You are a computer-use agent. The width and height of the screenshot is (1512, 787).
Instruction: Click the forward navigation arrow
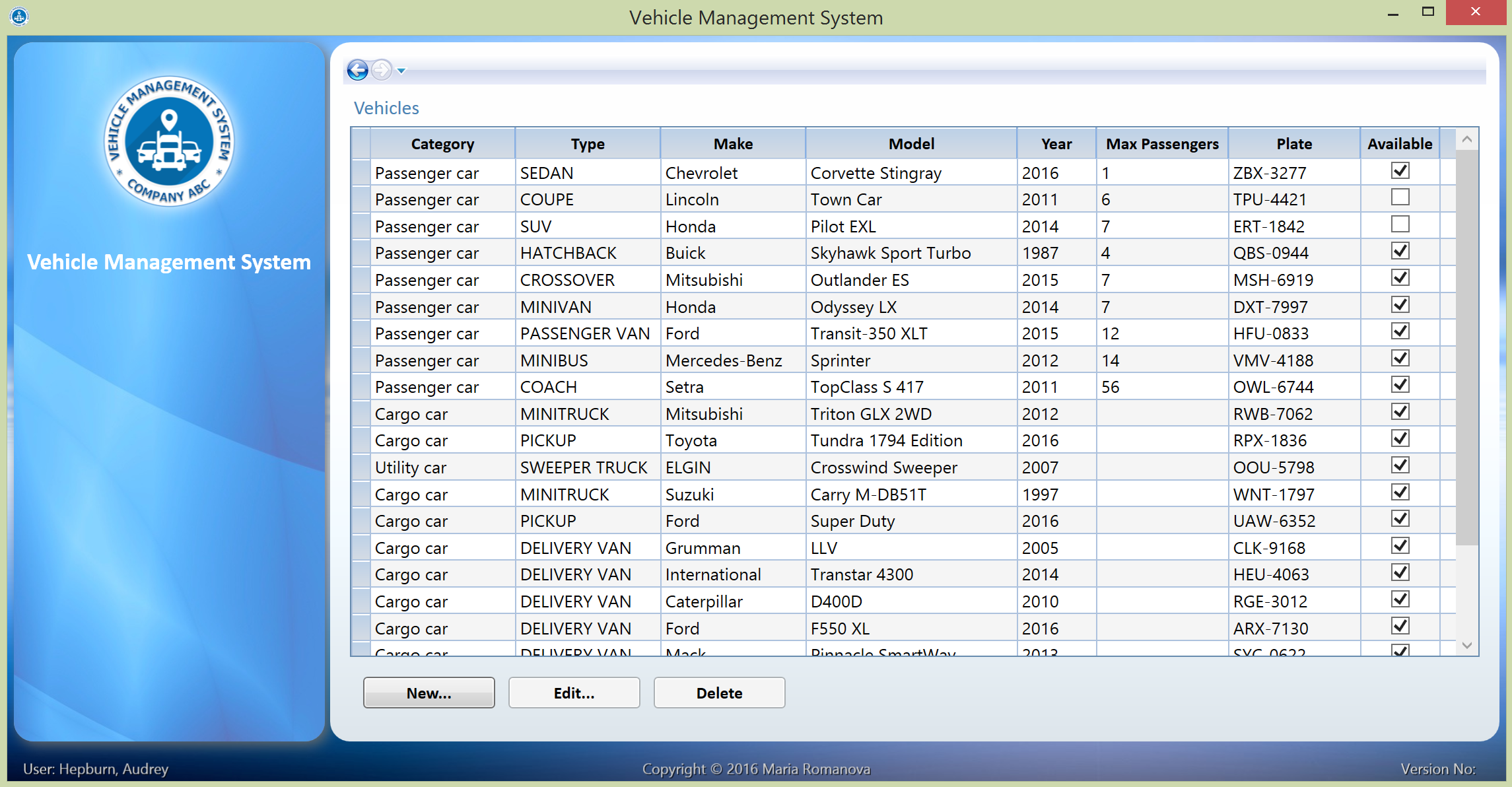click(382, 70)
